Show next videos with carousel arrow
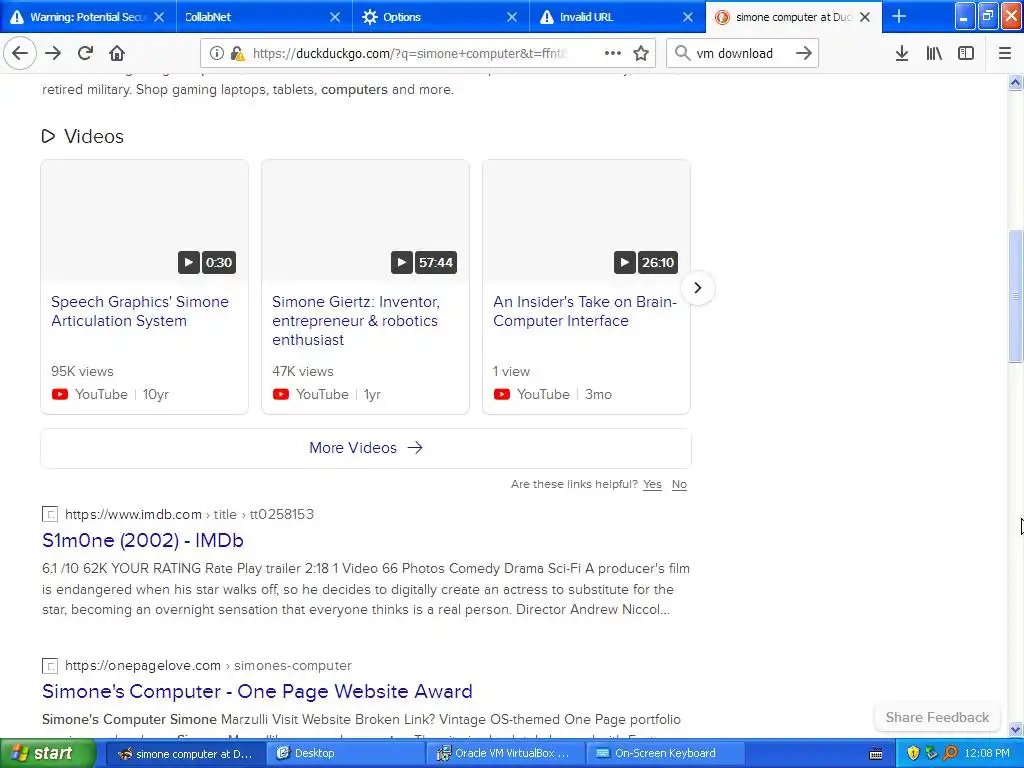Screen dimensions: 1024x768 697,288
